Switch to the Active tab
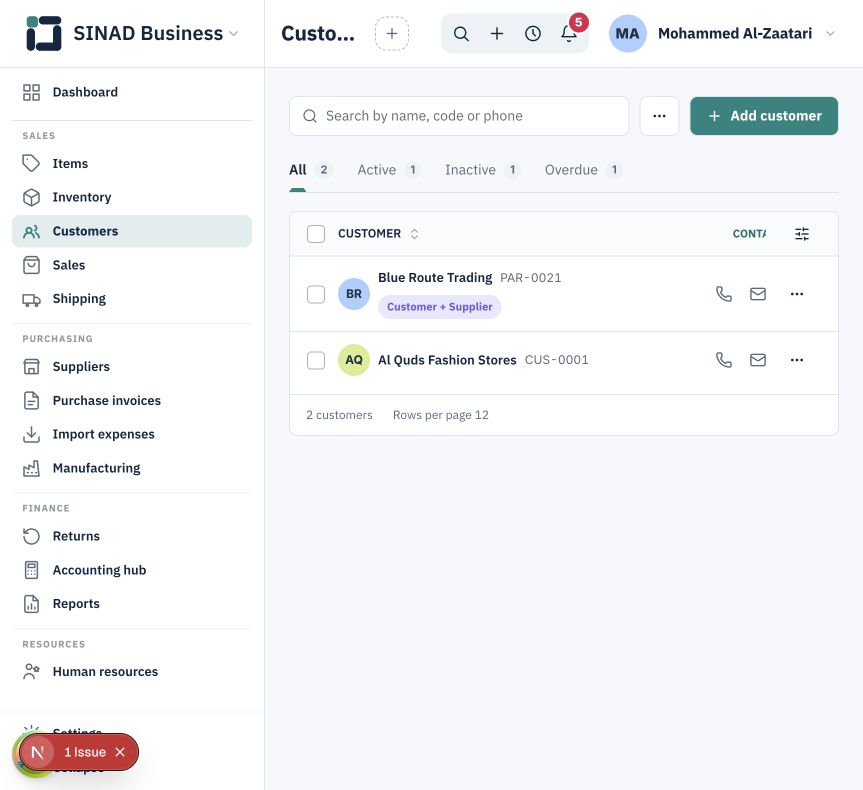 389,170
